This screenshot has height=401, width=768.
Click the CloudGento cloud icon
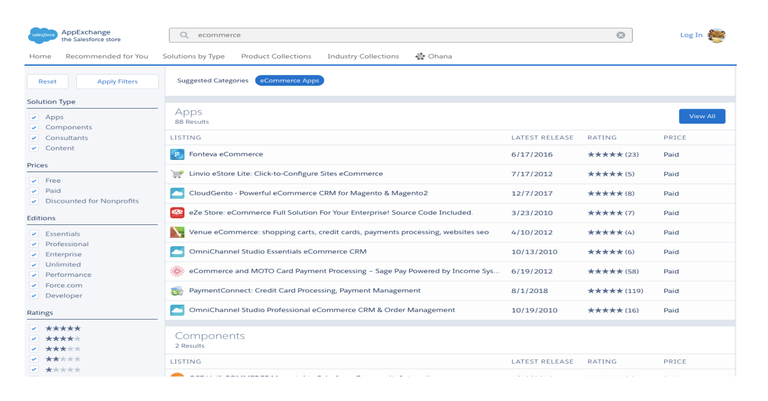(177, 193)
